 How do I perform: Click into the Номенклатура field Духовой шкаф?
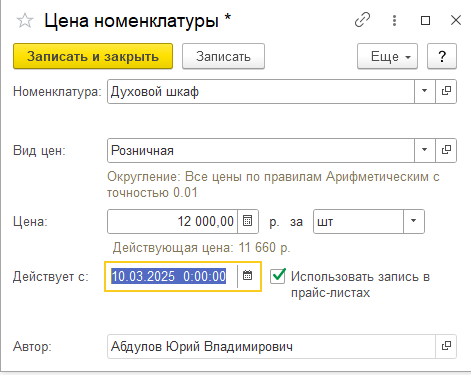point(261,91)
